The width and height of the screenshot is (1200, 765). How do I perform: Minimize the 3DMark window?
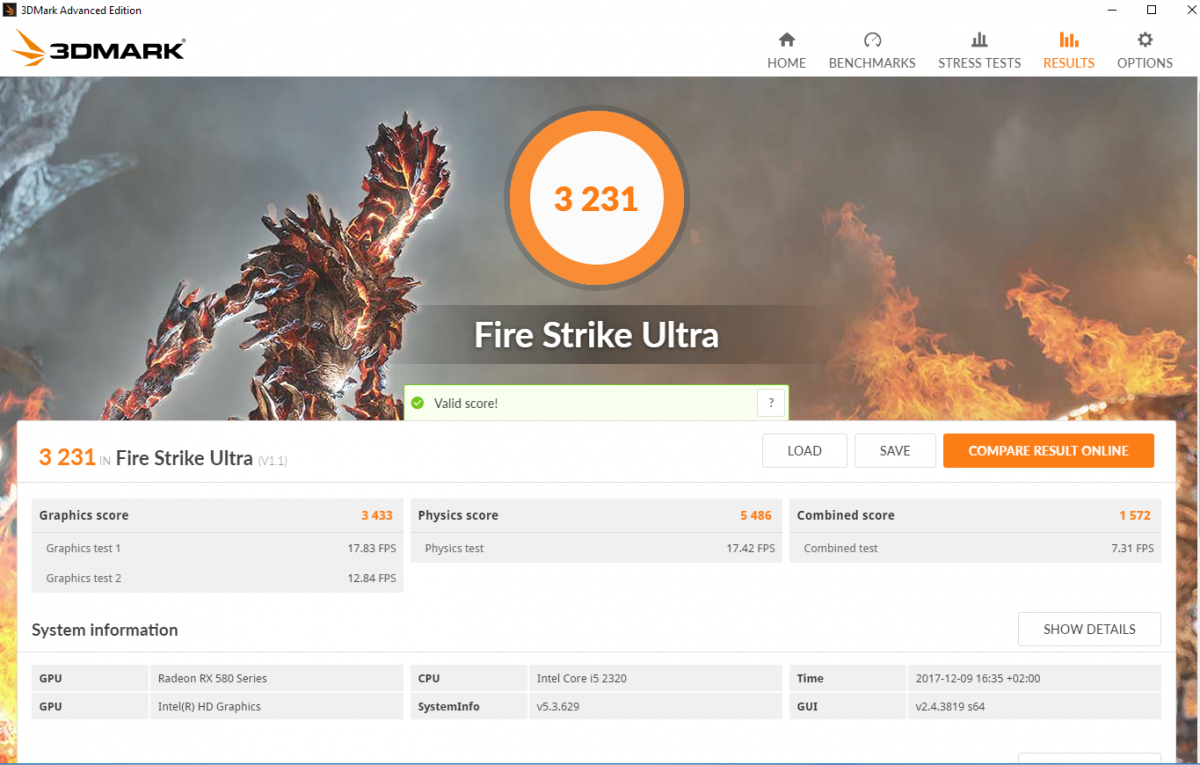tap(1113, 10)
